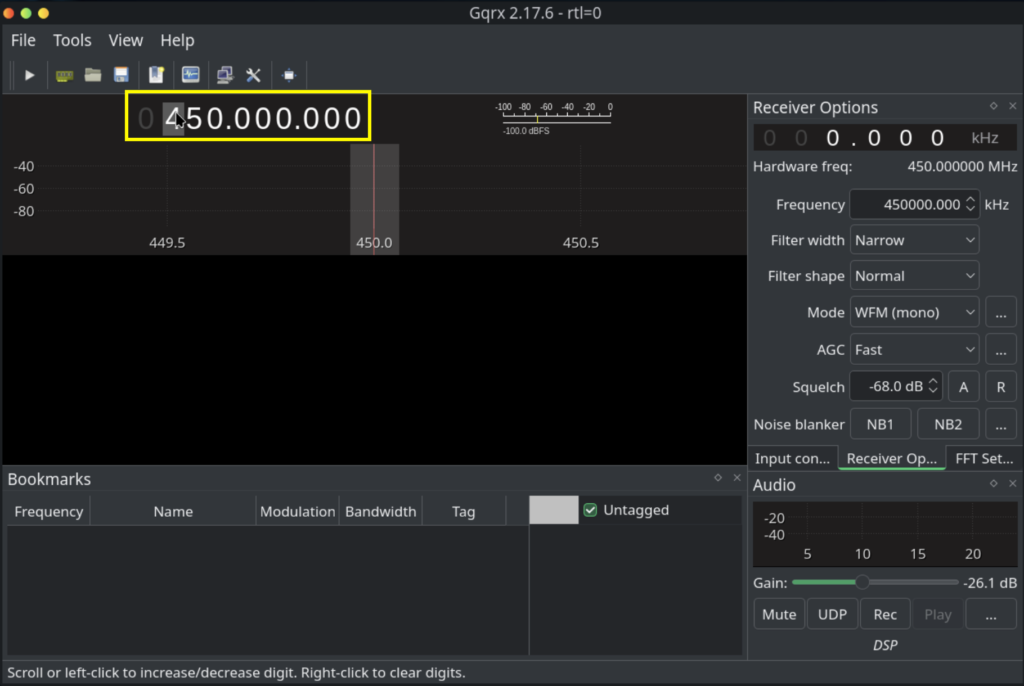Add a bookmark with the bookmark icon
Image resolution: width=1024 pixels, height=686 pixels.
[x=156, y=75]
